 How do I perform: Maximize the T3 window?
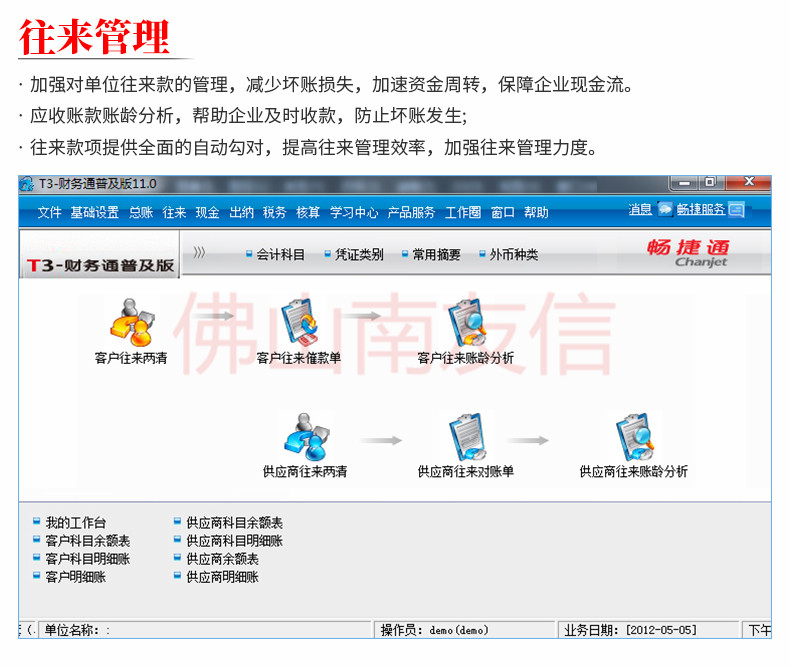click(x=710, y=183)
